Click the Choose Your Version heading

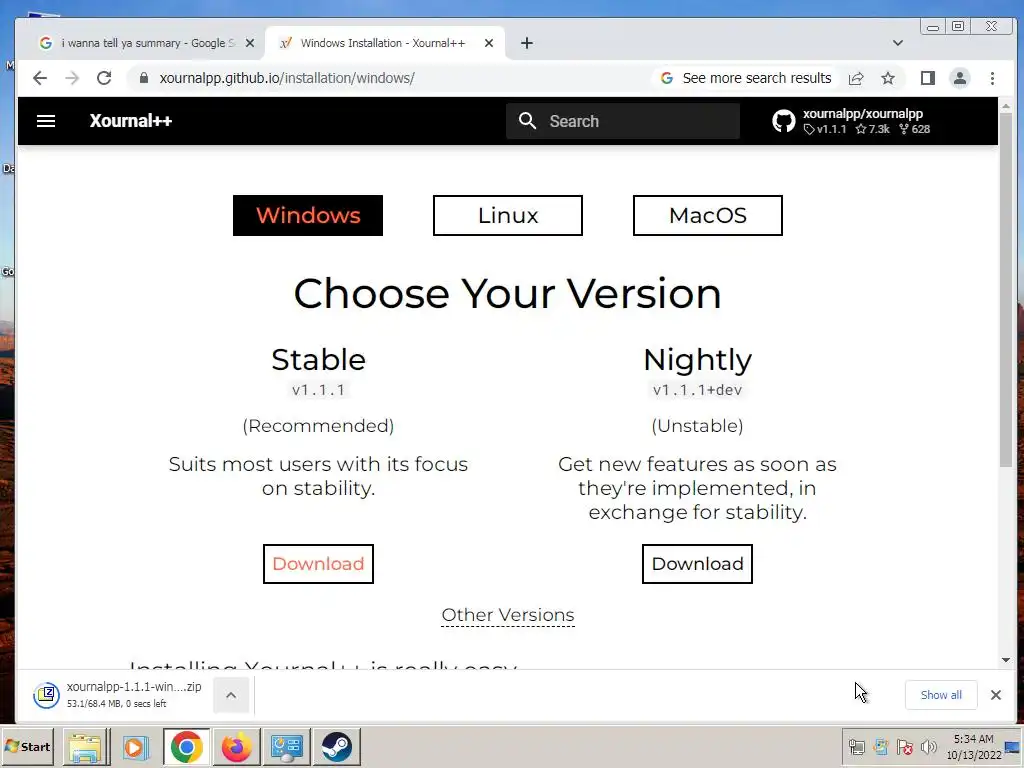pyautogui.click(x=507, y=293)
